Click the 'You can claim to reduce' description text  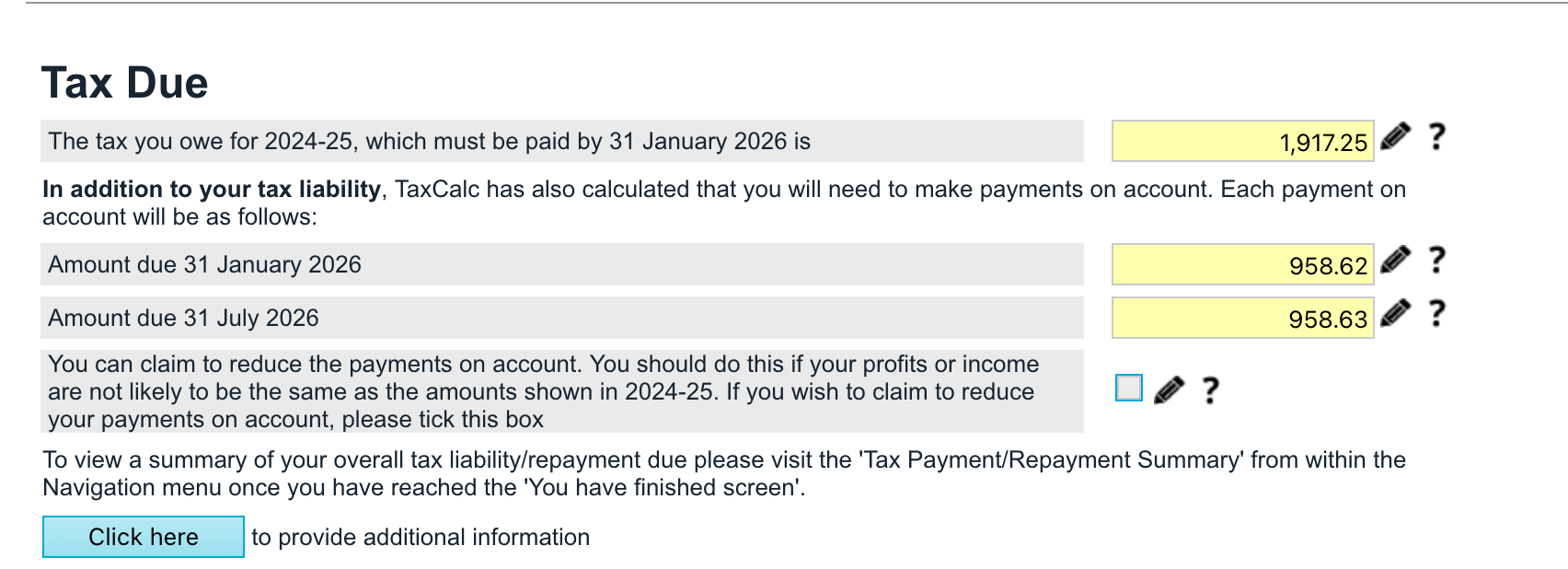(x=543, y=392)
